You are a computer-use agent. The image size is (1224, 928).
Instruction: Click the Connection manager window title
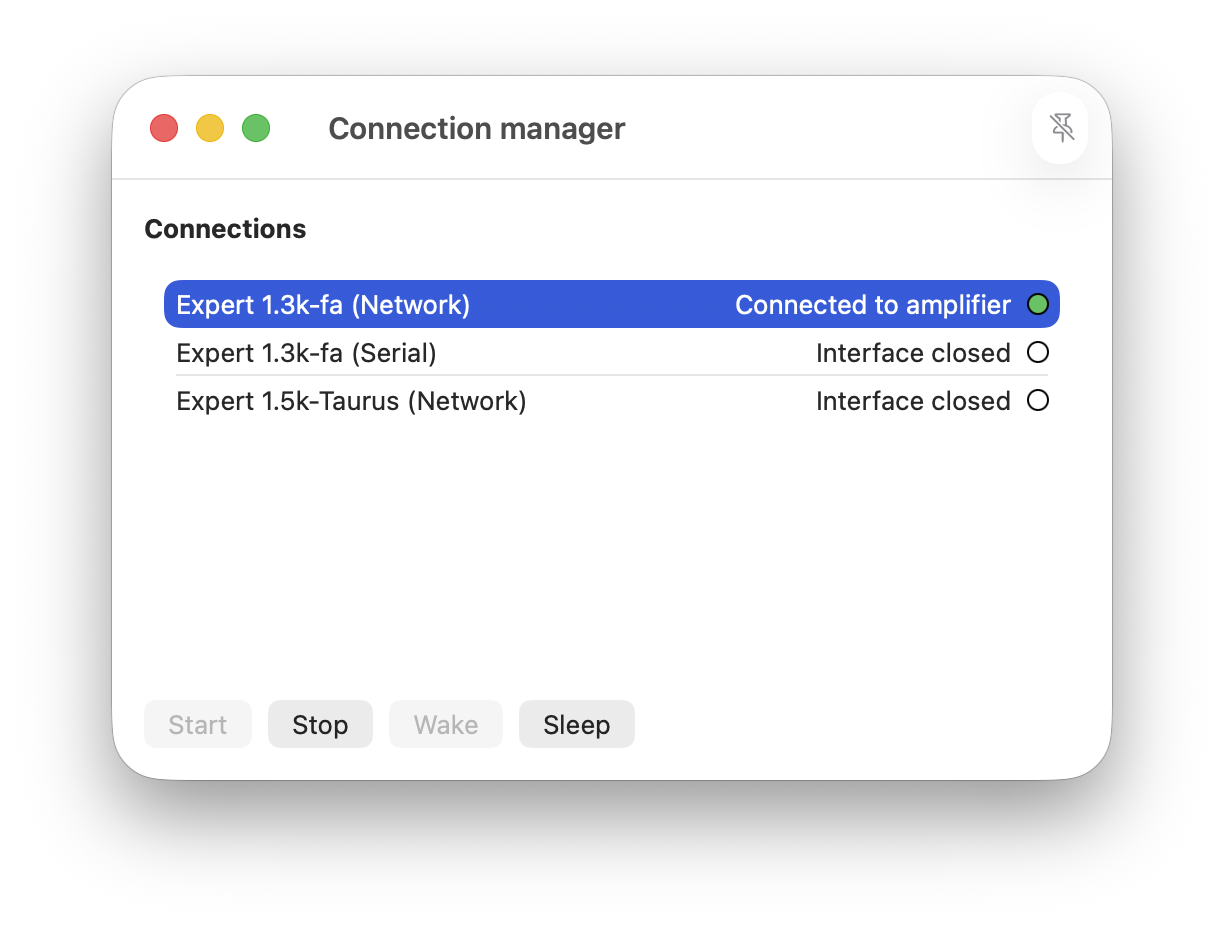click(477, 129)
